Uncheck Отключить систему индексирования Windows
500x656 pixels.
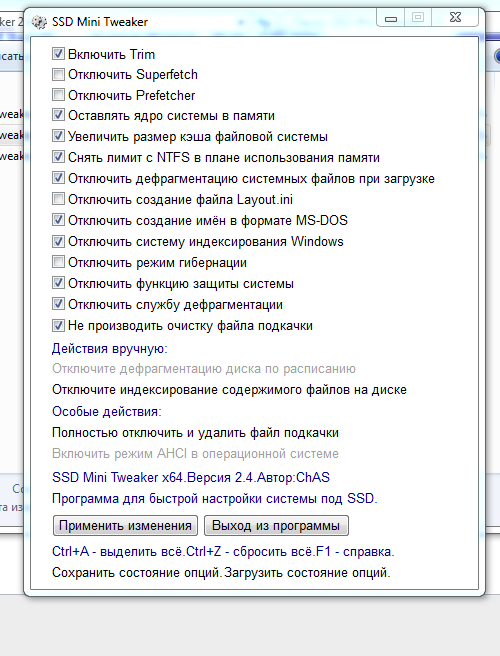click(x=58, y=241)
